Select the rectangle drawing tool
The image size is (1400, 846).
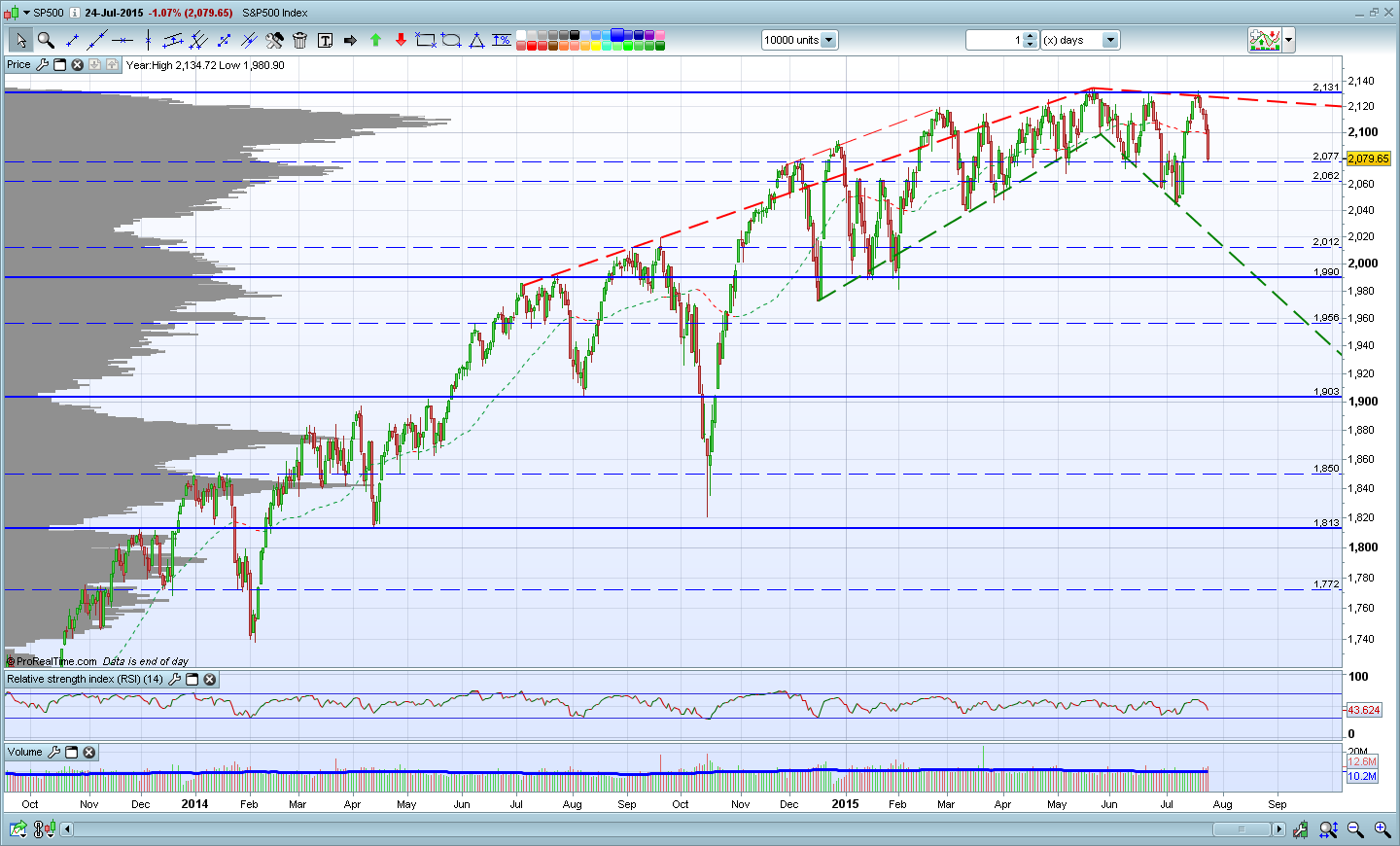[x=426, y=40]
